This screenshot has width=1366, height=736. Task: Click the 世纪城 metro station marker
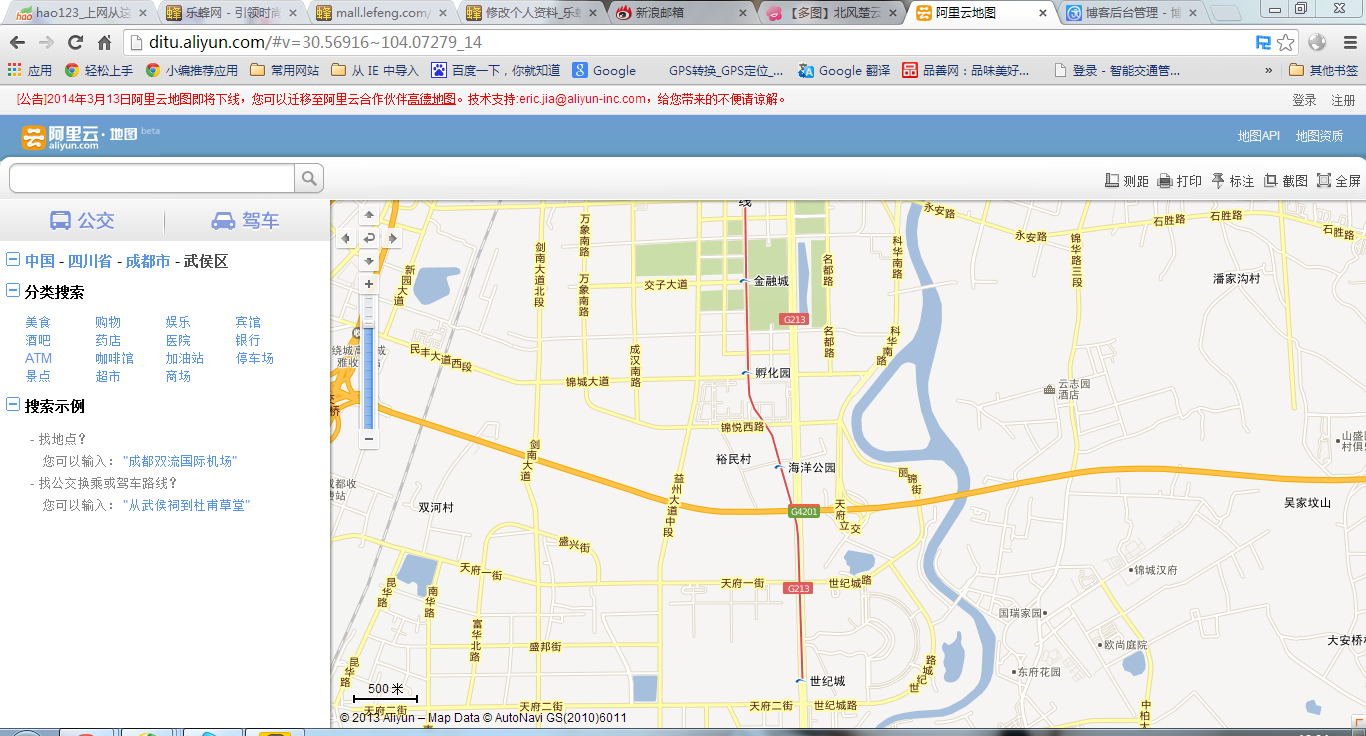800,681
